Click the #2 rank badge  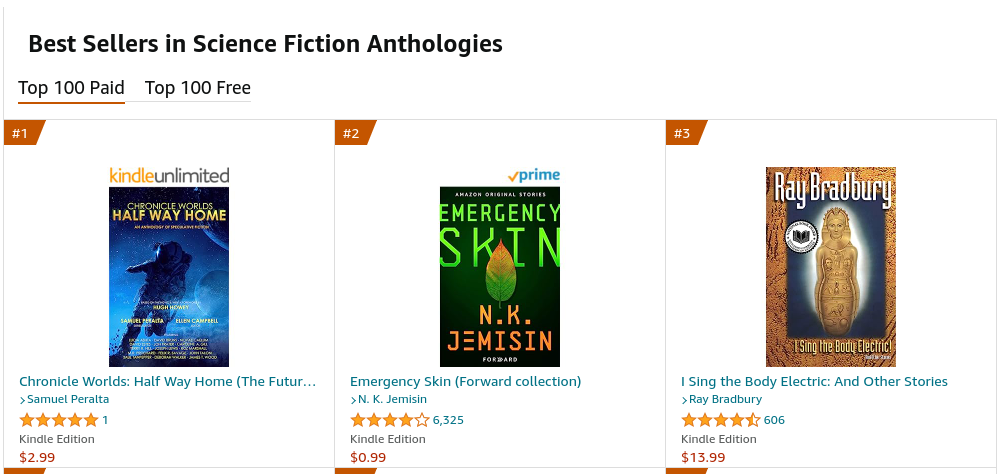pyautogui.click(x=351, y=133)
